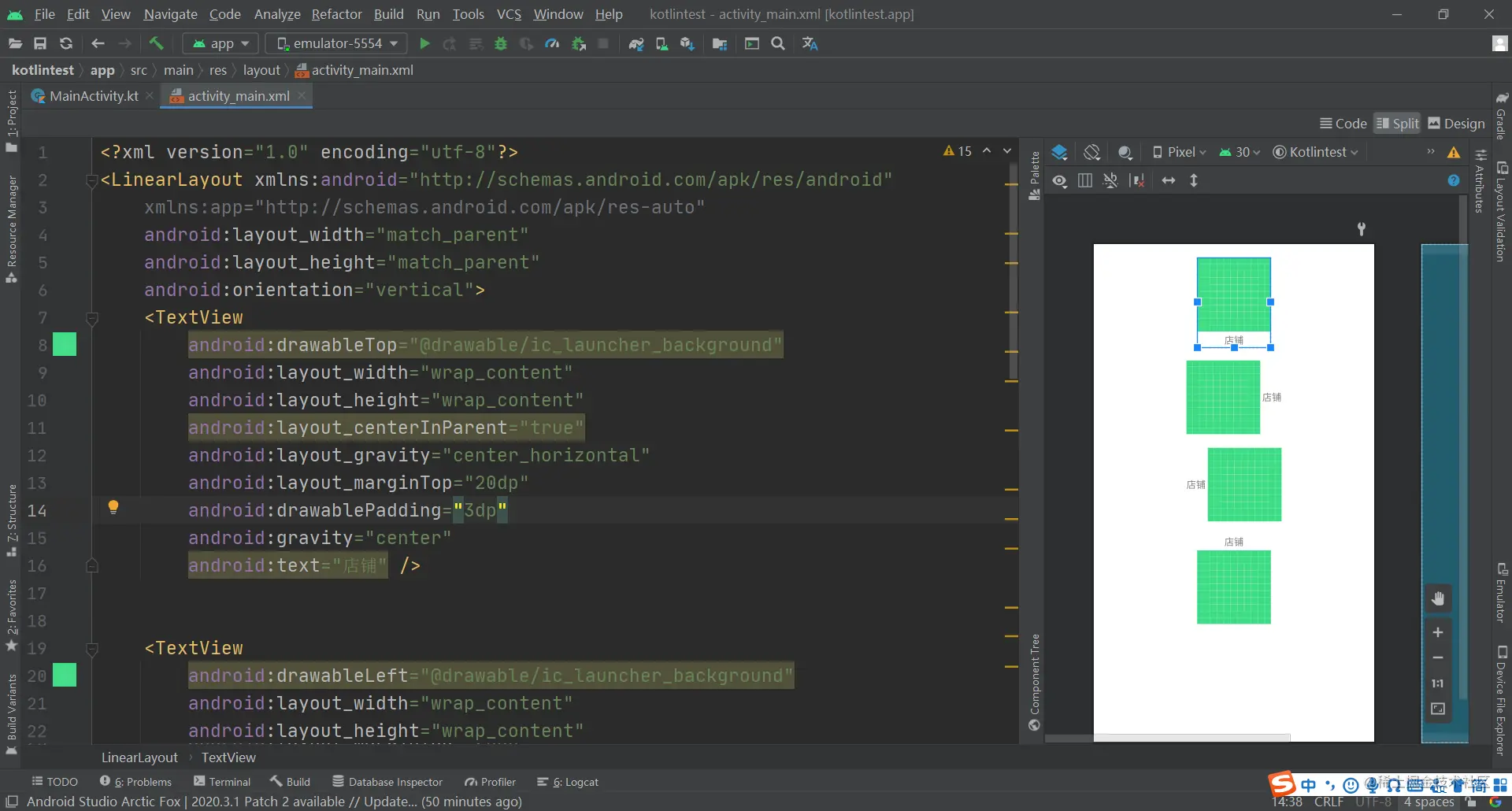Click the hammer Make Project icon
The width and height of the screenshot is (1512, 811).
pyautogui.click(x=156, y=43)
